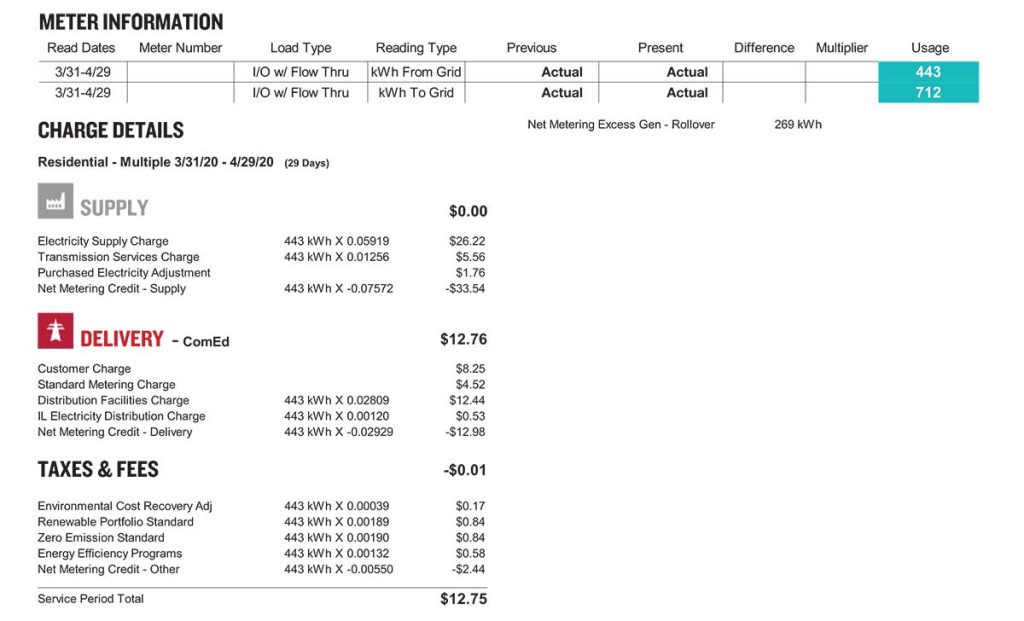The width and height of the screenshot is (1024, 621).
Task: Click the Taxes & Fees heading
Action: (98, 470)
